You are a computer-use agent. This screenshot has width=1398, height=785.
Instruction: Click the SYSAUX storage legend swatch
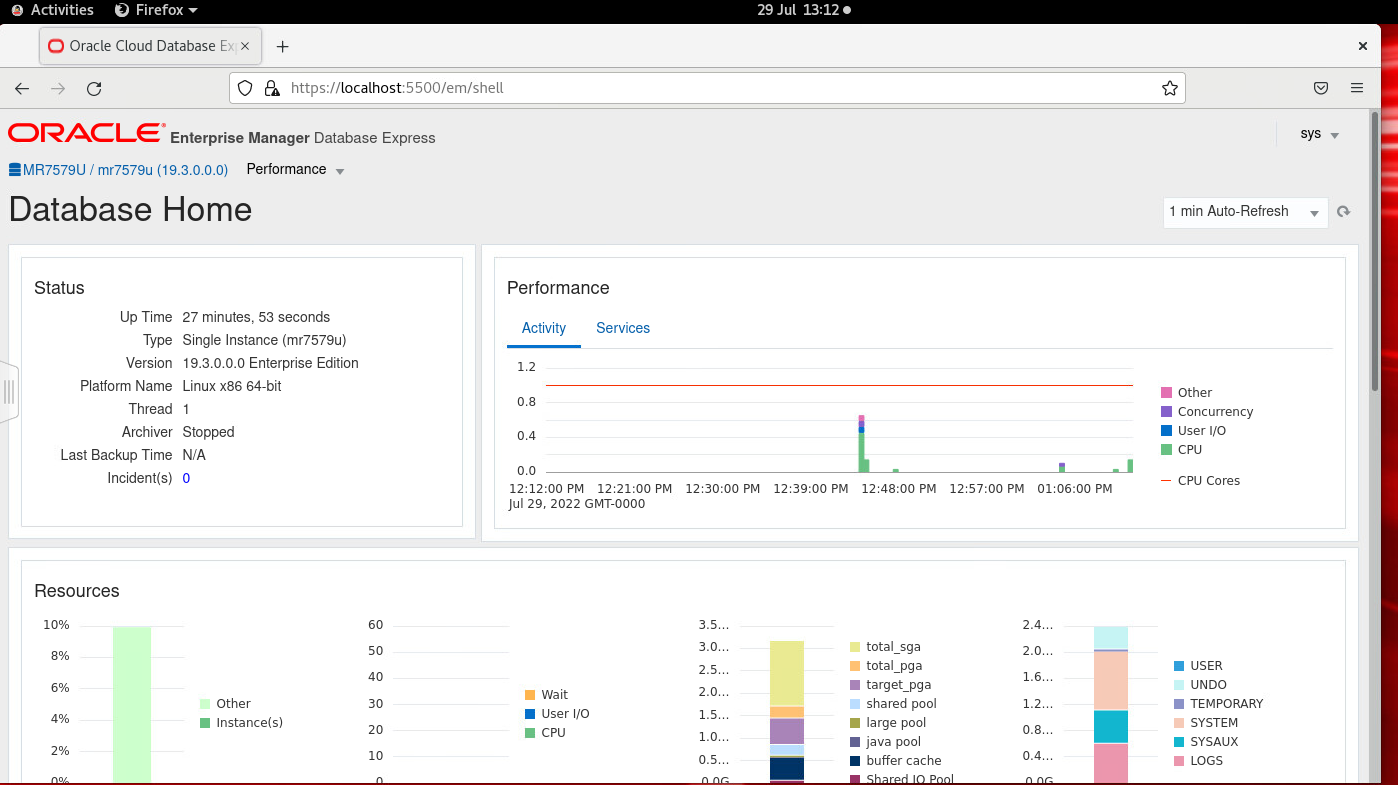1179,742
